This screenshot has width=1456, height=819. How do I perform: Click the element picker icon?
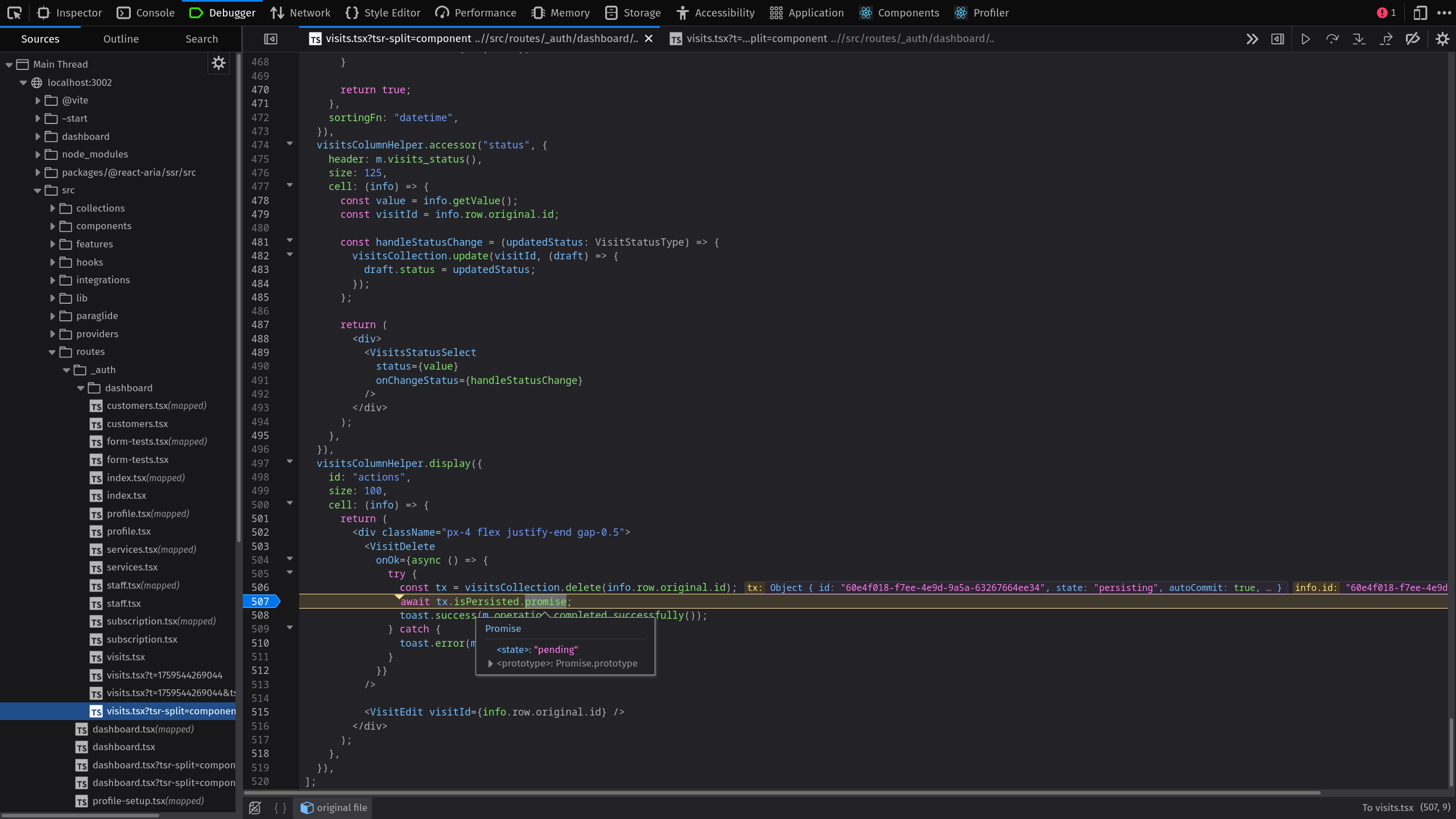pyautogui.click(x=14, y=13)
